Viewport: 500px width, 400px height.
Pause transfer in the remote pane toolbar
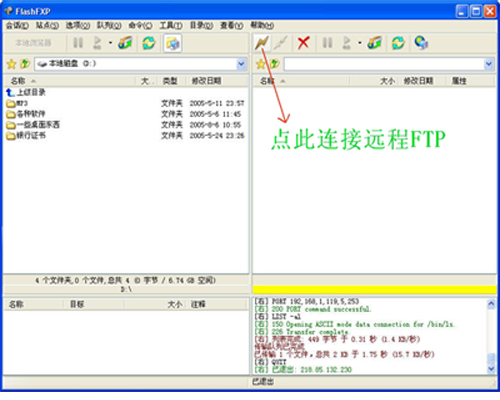[x=327, y=43]
